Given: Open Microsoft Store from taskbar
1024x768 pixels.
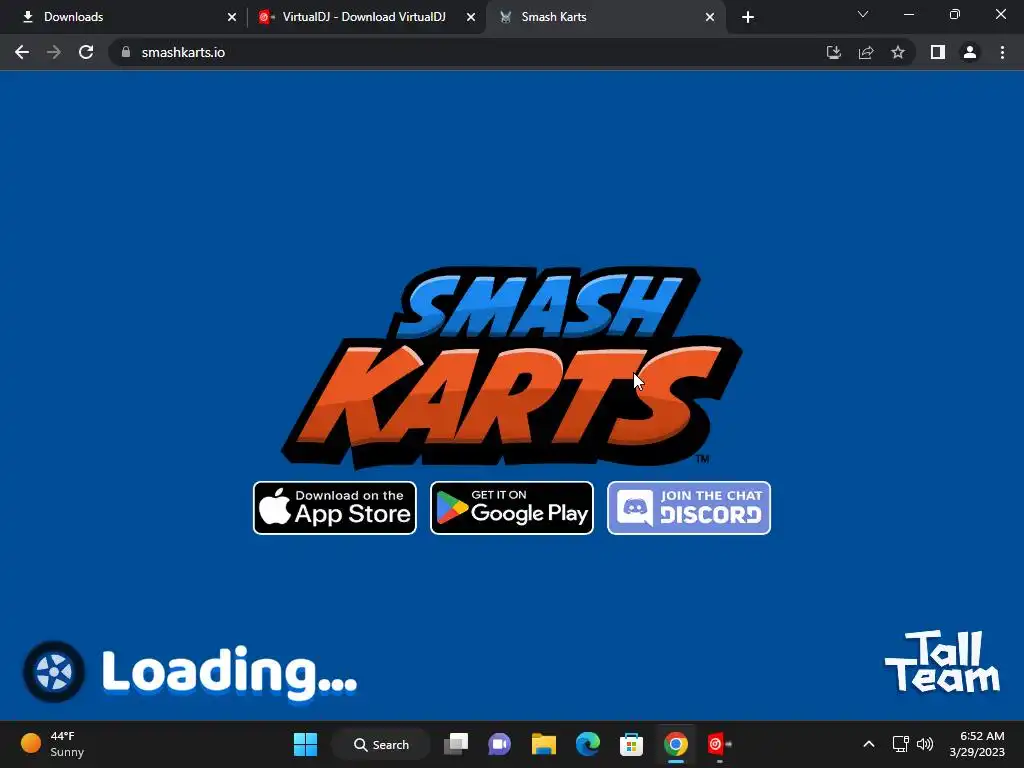Looking at the screenshot, I should 632,744.
